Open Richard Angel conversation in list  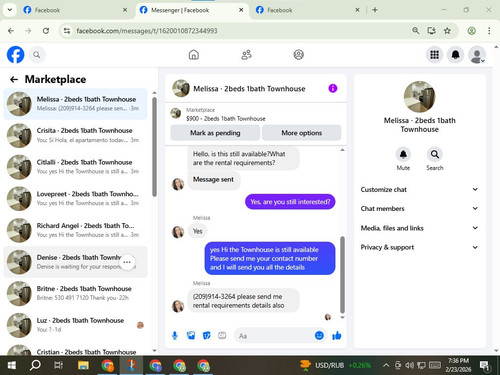(x=75, y=230)
